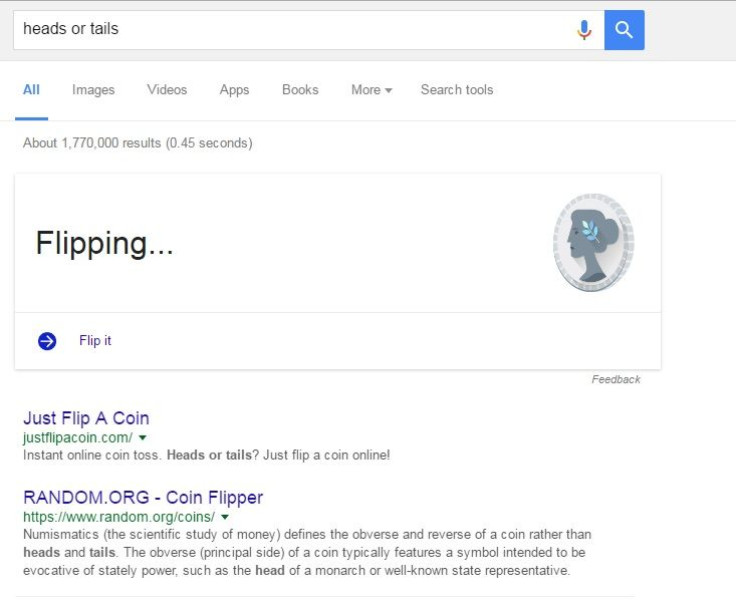Screen dimensions: 736x605
Task: Open the More dropdown menu
Action: pos(371,90)
